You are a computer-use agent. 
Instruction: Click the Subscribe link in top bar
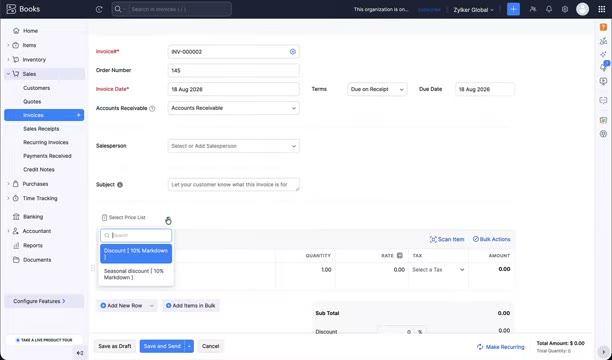tap(429, 9)
